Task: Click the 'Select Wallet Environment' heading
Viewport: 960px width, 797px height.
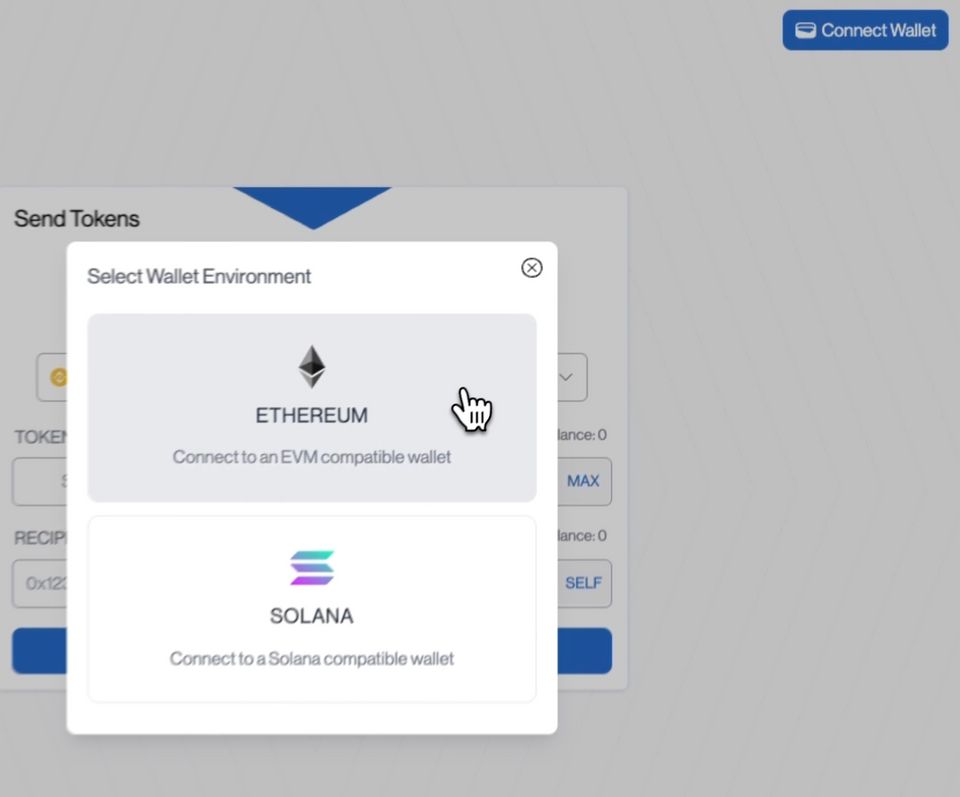Action: click(x=199, y=276)
